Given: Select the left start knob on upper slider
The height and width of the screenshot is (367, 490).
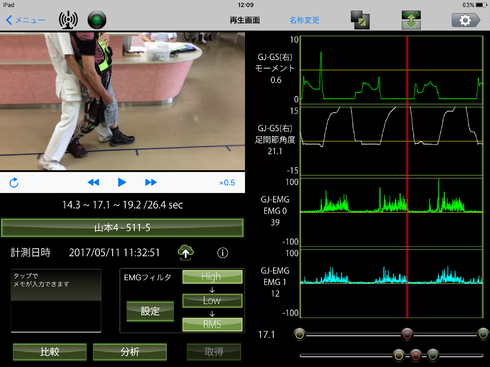Looking at the screenshot, I should coord(299,334).
